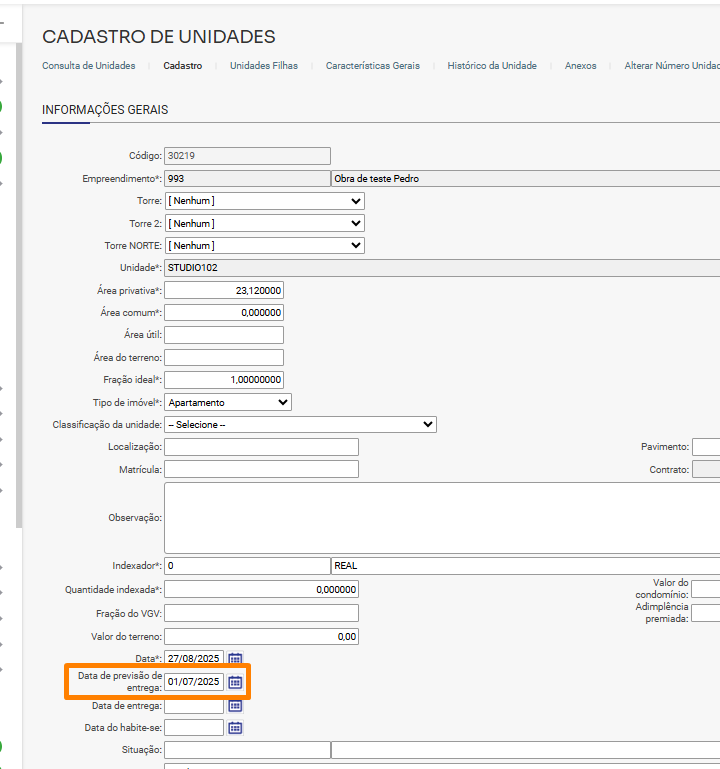Open Tipo de imóvel dropdown

(228, 402)
